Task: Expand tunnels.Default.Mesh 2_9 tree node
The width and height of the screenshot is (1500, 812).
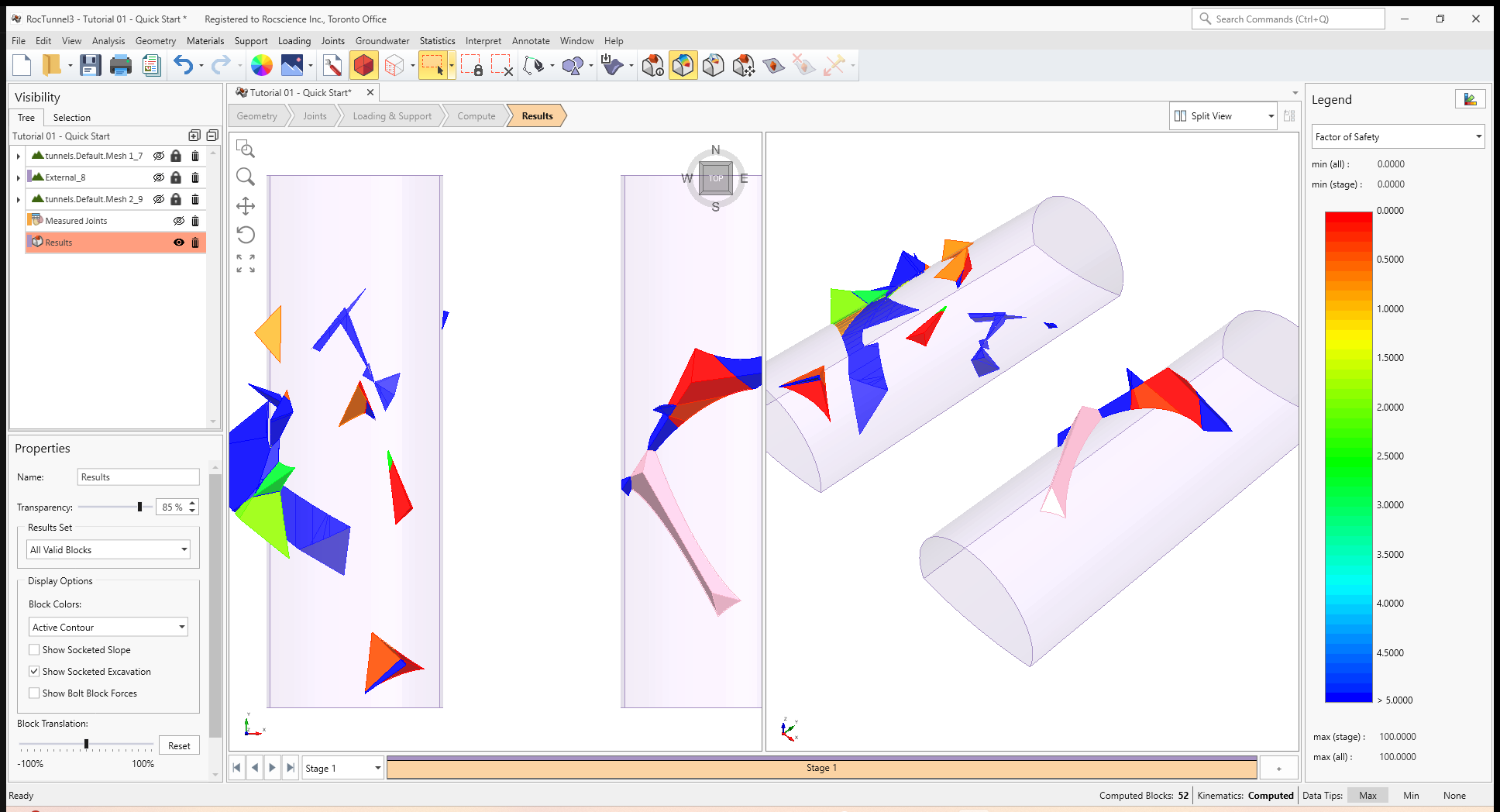Action: click(19, 200)
